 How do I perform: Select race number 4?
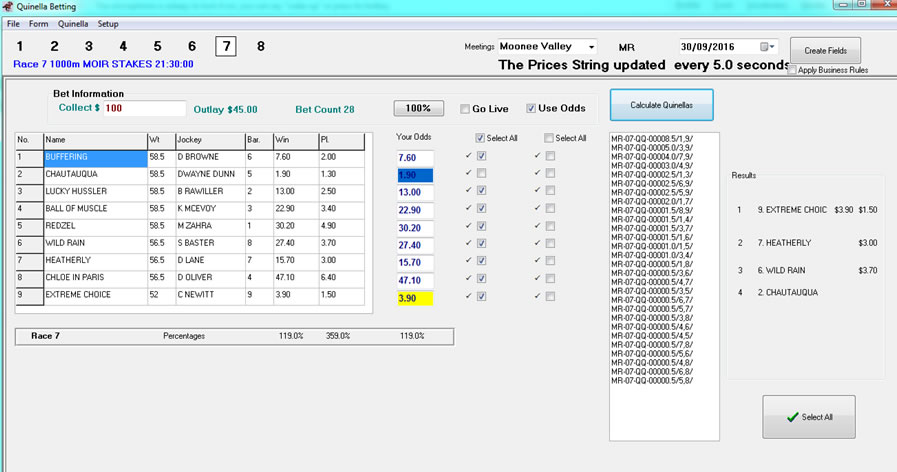(123, 46)
